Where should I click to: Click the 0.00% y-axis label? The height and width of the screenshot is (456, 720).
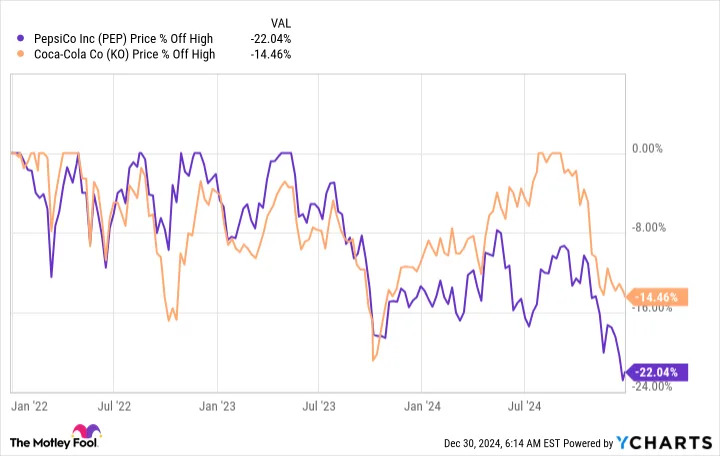(647, 149)
